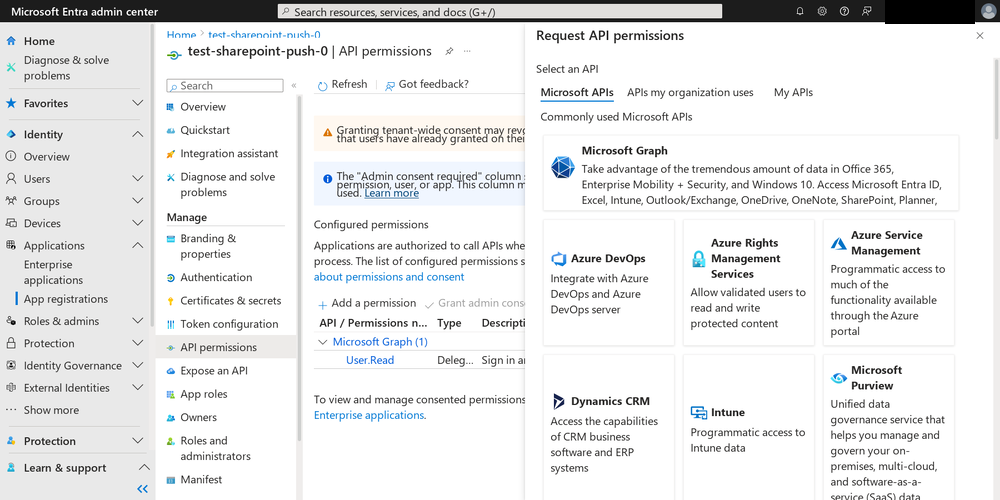The image size is (1000, 500).
Task: Open Enterprise applications in sidebar
Action: [54, 272]
